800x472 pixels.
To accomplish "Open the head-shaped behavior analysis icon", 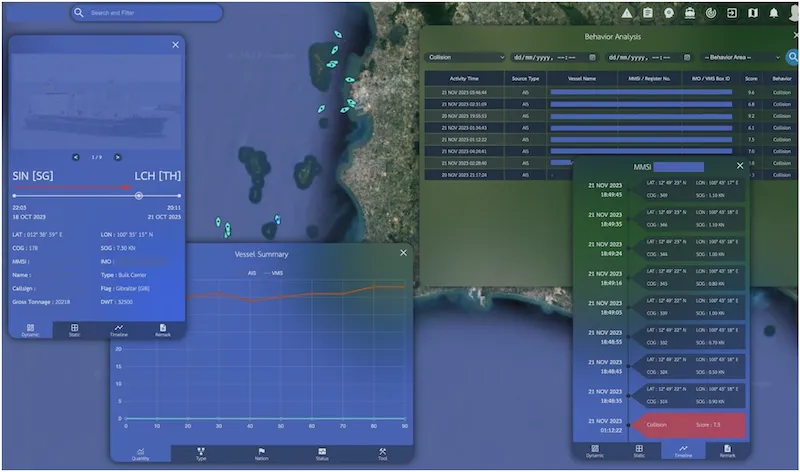I will [x=669, y=13].
